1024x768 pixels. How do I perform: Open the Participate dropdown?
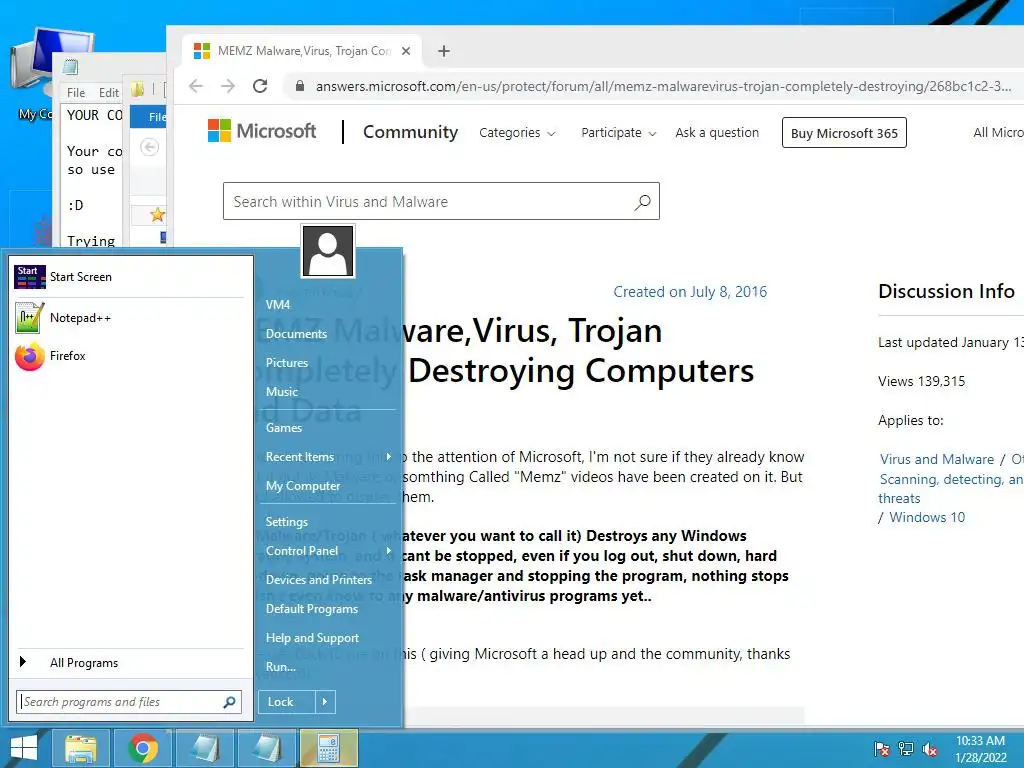[x=619, y=133]
